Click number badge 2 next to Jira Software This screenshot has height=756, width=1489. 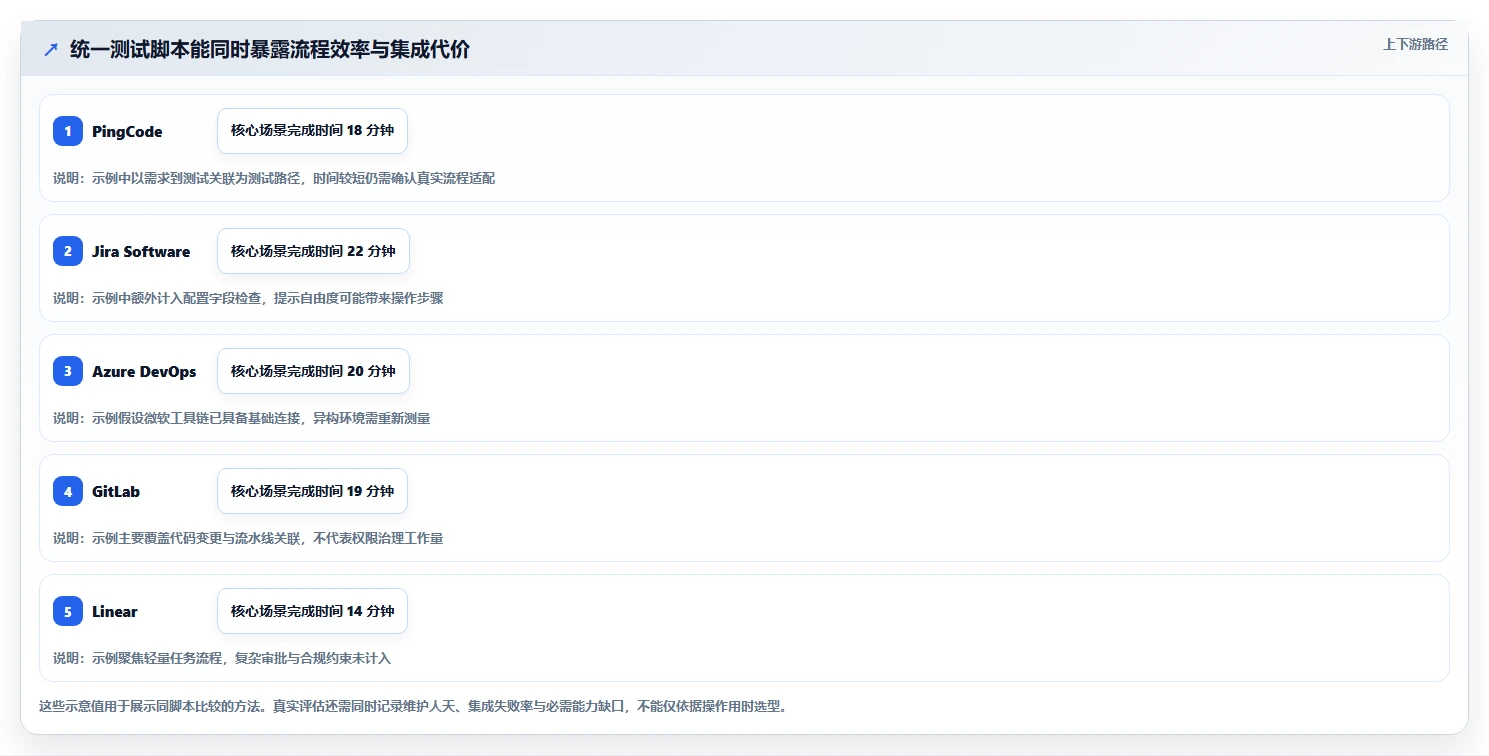(68, 251)
